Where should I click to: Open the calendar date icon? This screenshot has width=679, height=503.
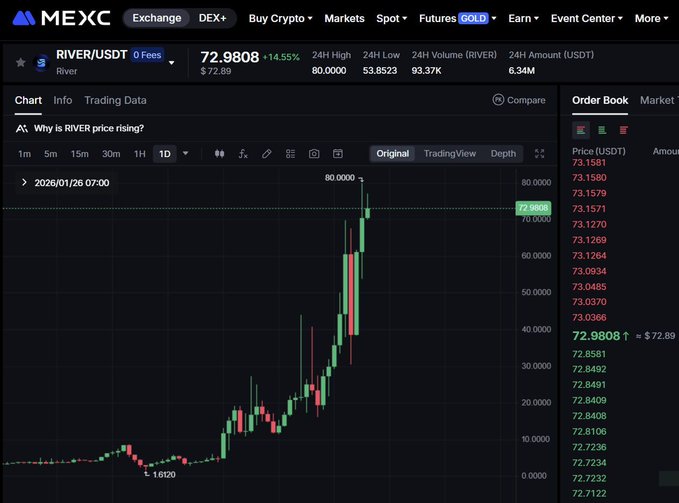(x=338, y=154)
